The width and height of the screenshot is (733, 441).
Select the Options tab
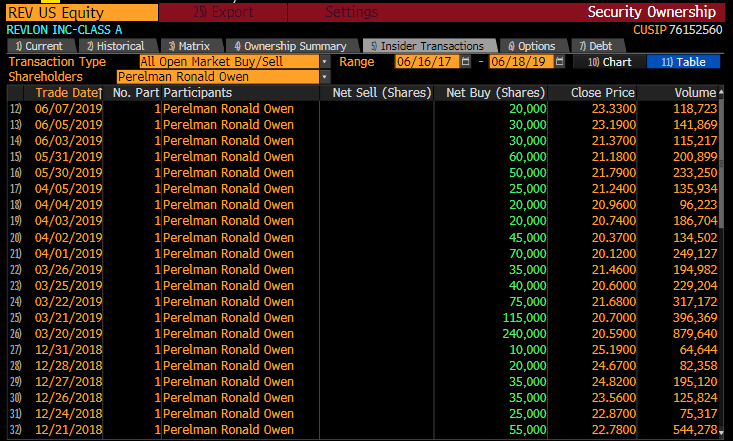coord(531,46)
